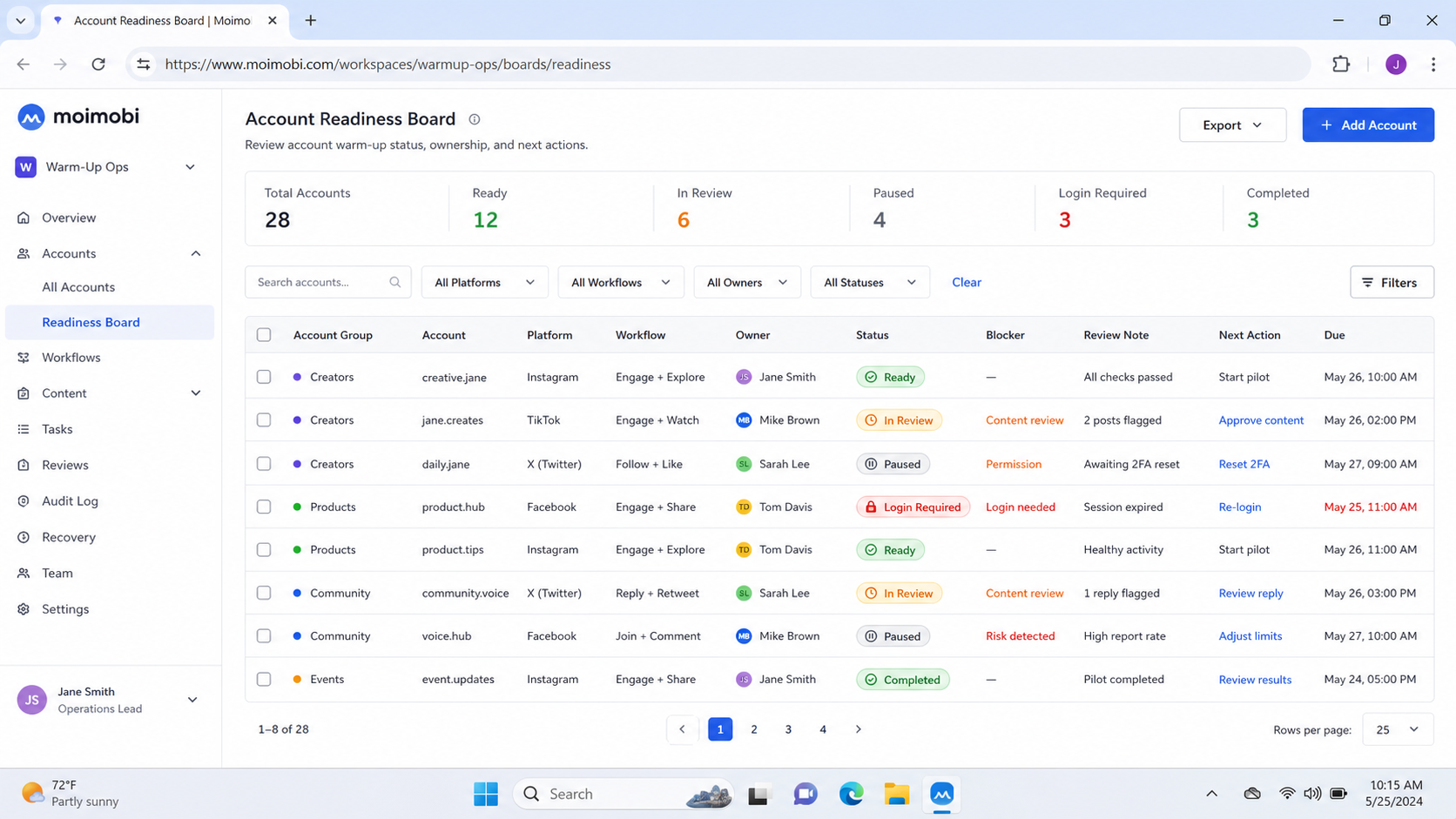Open Workflows via its sidebar icon

point(24,358)
